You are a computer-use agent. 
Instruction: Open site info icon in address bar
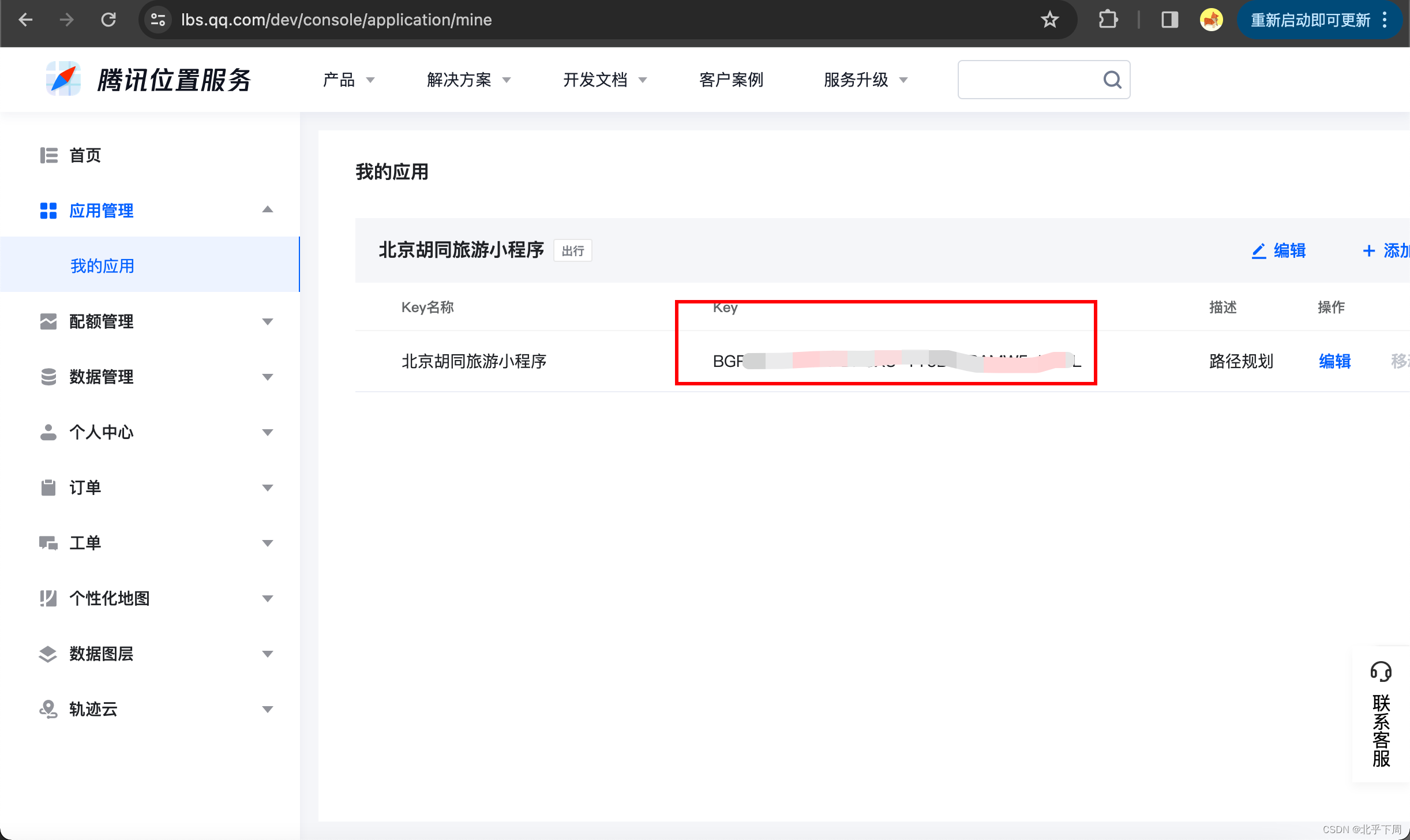point(157,20)
